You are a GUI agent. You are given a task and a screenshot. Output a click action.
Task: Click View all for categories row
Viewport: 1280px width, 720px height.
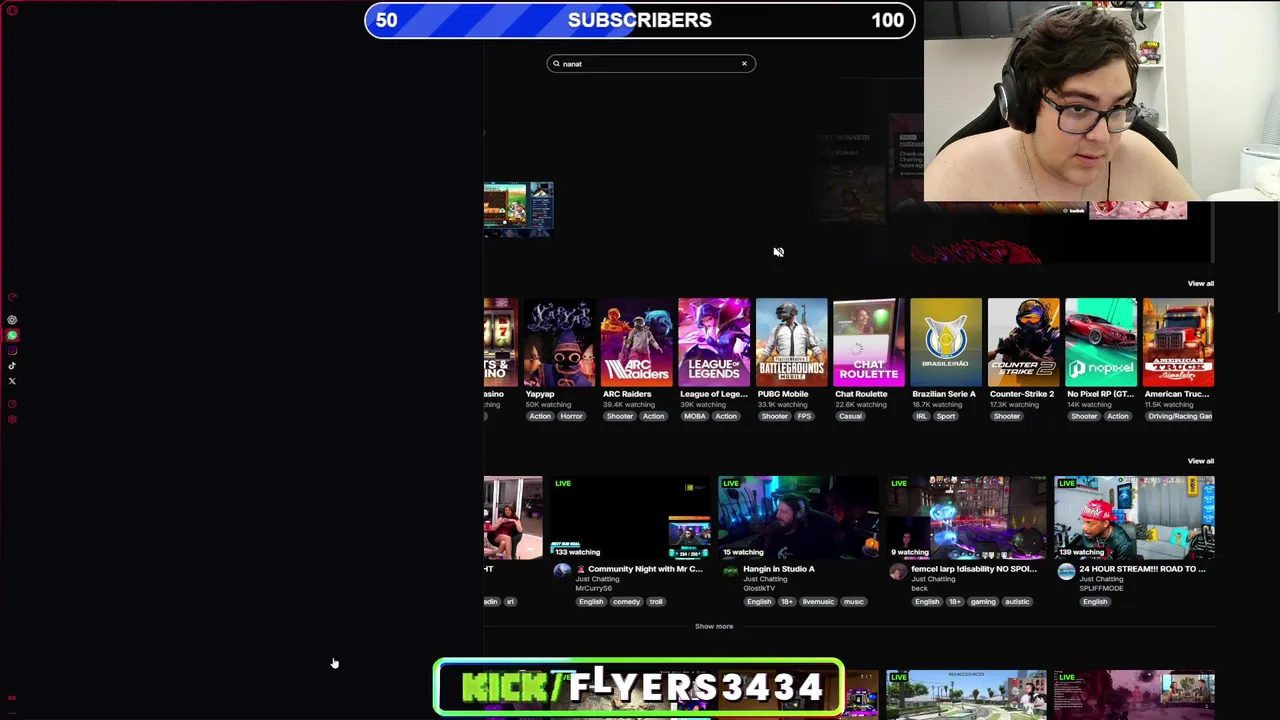click(x=1200, y=284)
